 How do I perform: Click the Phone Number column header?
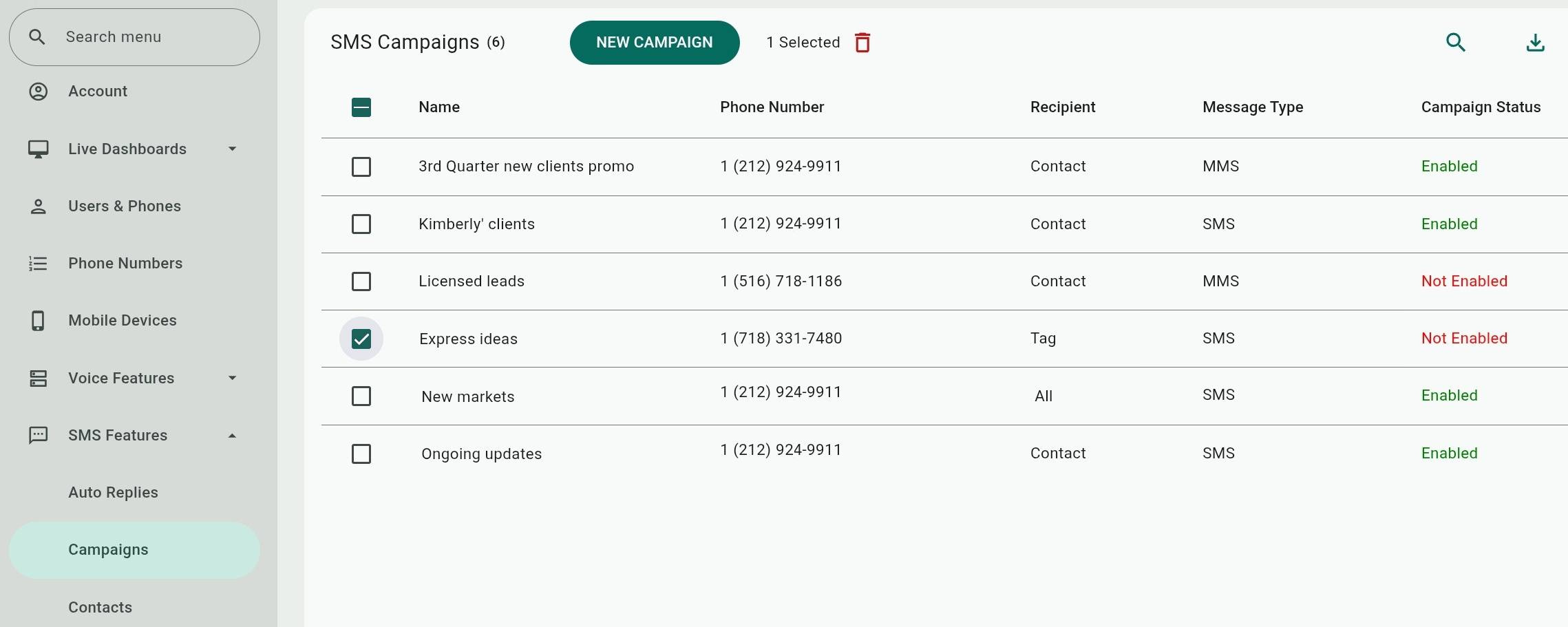(772, 107)
